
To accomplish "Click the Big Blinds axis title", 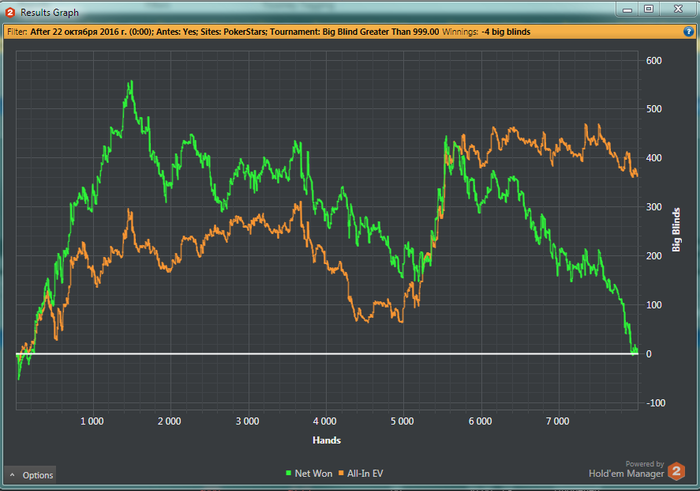I will [678, 232].
